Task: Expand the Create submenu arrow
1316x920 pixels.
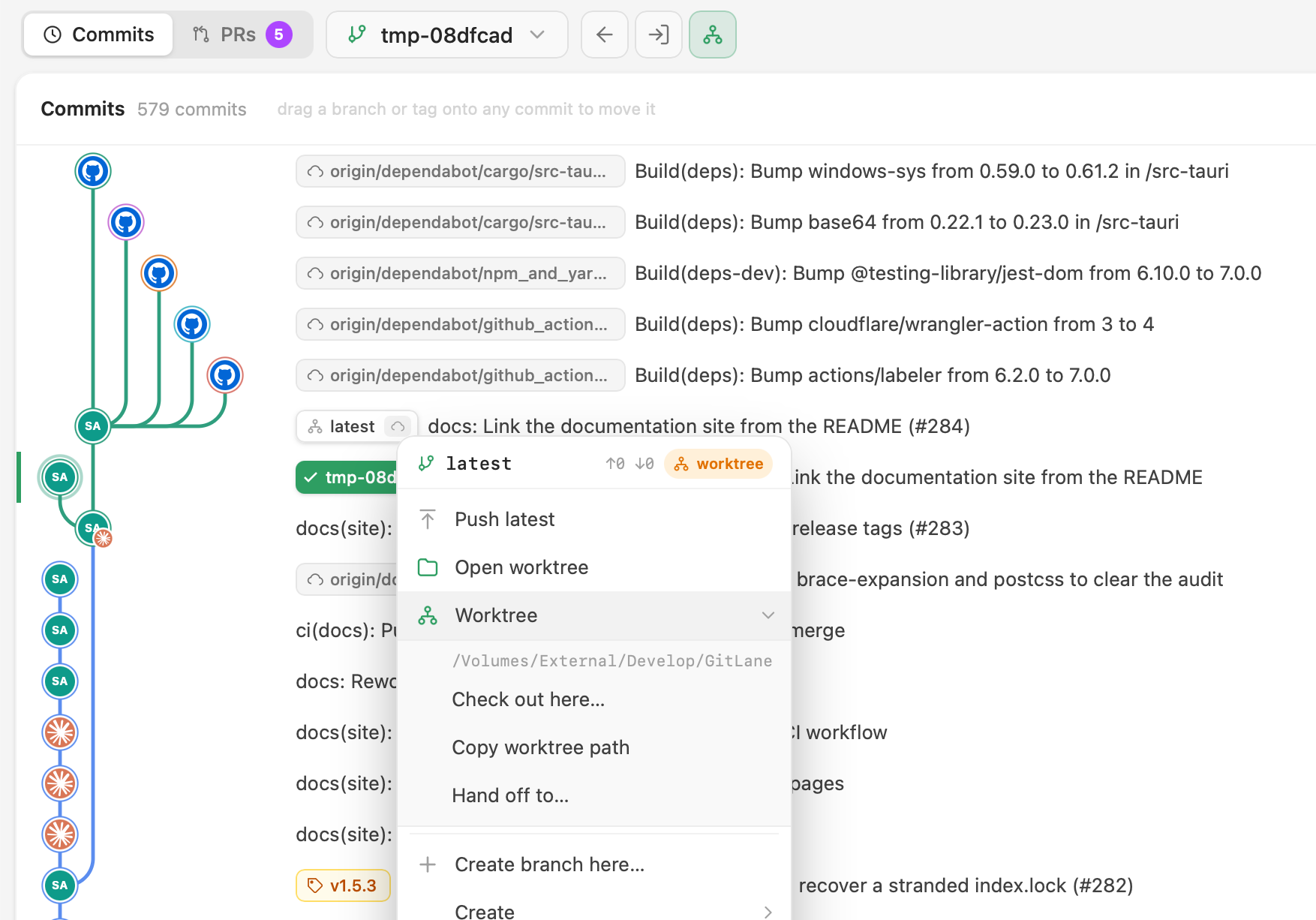Action: (x=768, y=912)
